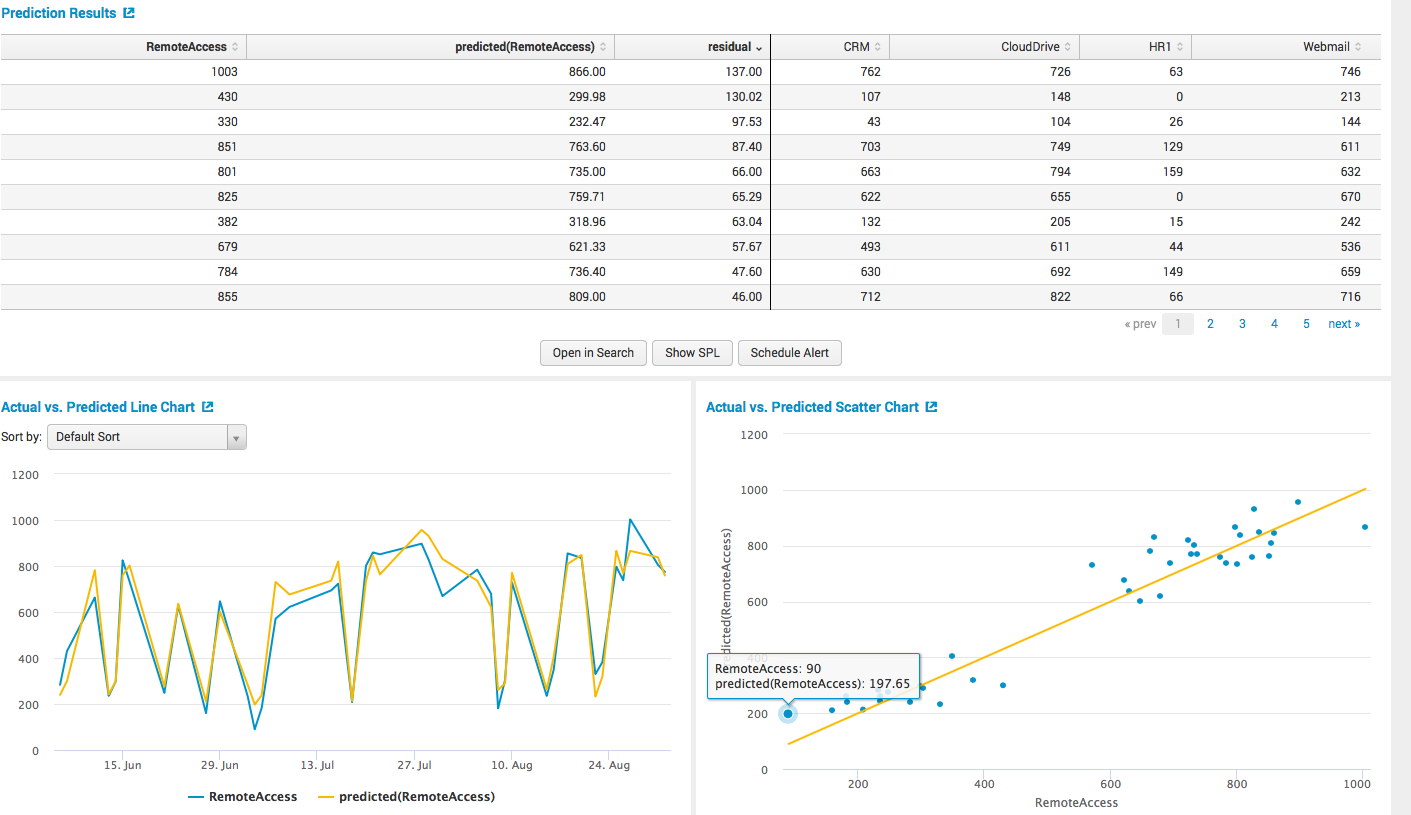The height and width of the screenshot is (815, 1411).
Task: Select predicted value 866.00
Action: point(586,72)
